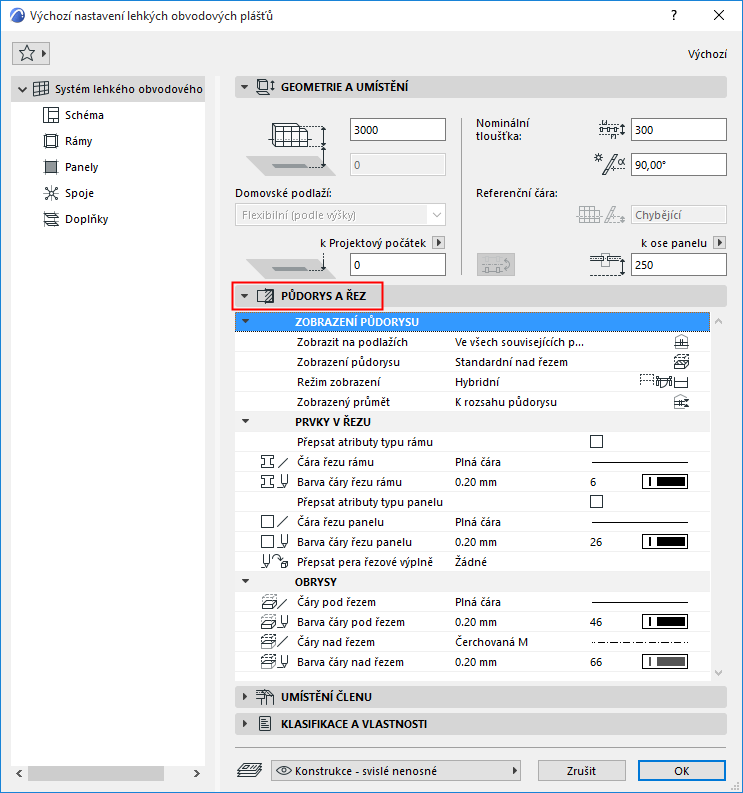Open pen color swatch for Barva čáry nad řezem
This screenshot has height=793, width=743.
[x=665, y=662]
